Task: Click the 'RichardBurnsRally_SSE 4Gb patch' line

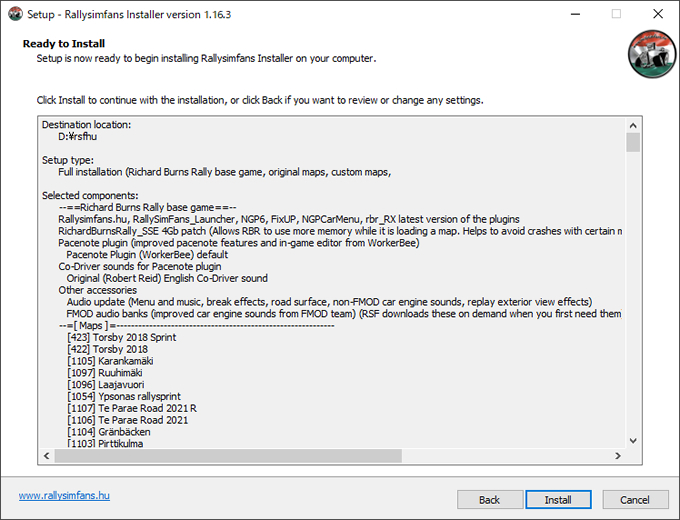Action: pos(340,231)
